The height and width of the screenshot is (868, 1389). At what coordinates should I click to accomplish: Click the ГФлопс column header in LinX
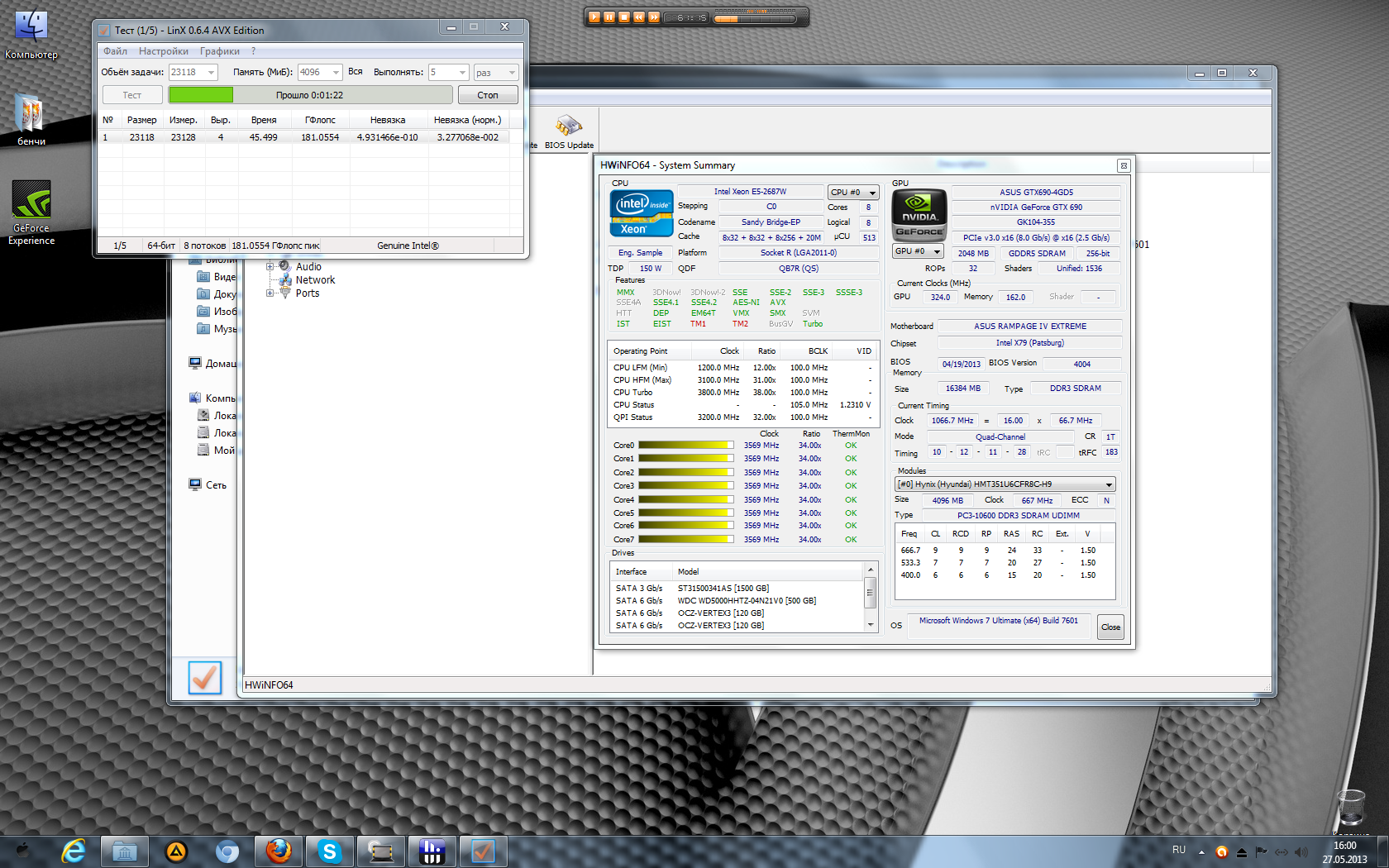[x=320, y=120]
